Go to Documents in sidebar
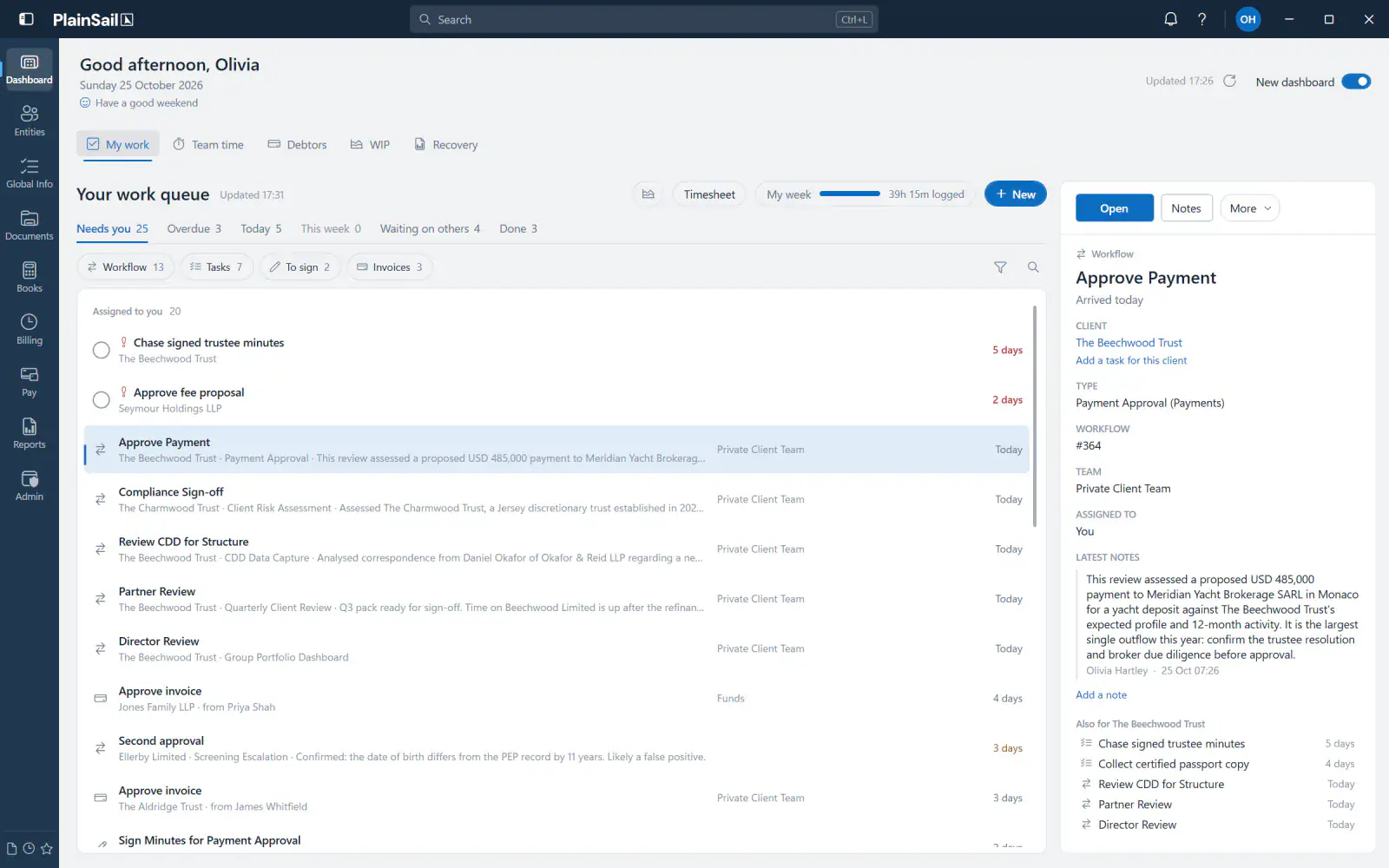The image size is (1389, 868). point(30,225)
